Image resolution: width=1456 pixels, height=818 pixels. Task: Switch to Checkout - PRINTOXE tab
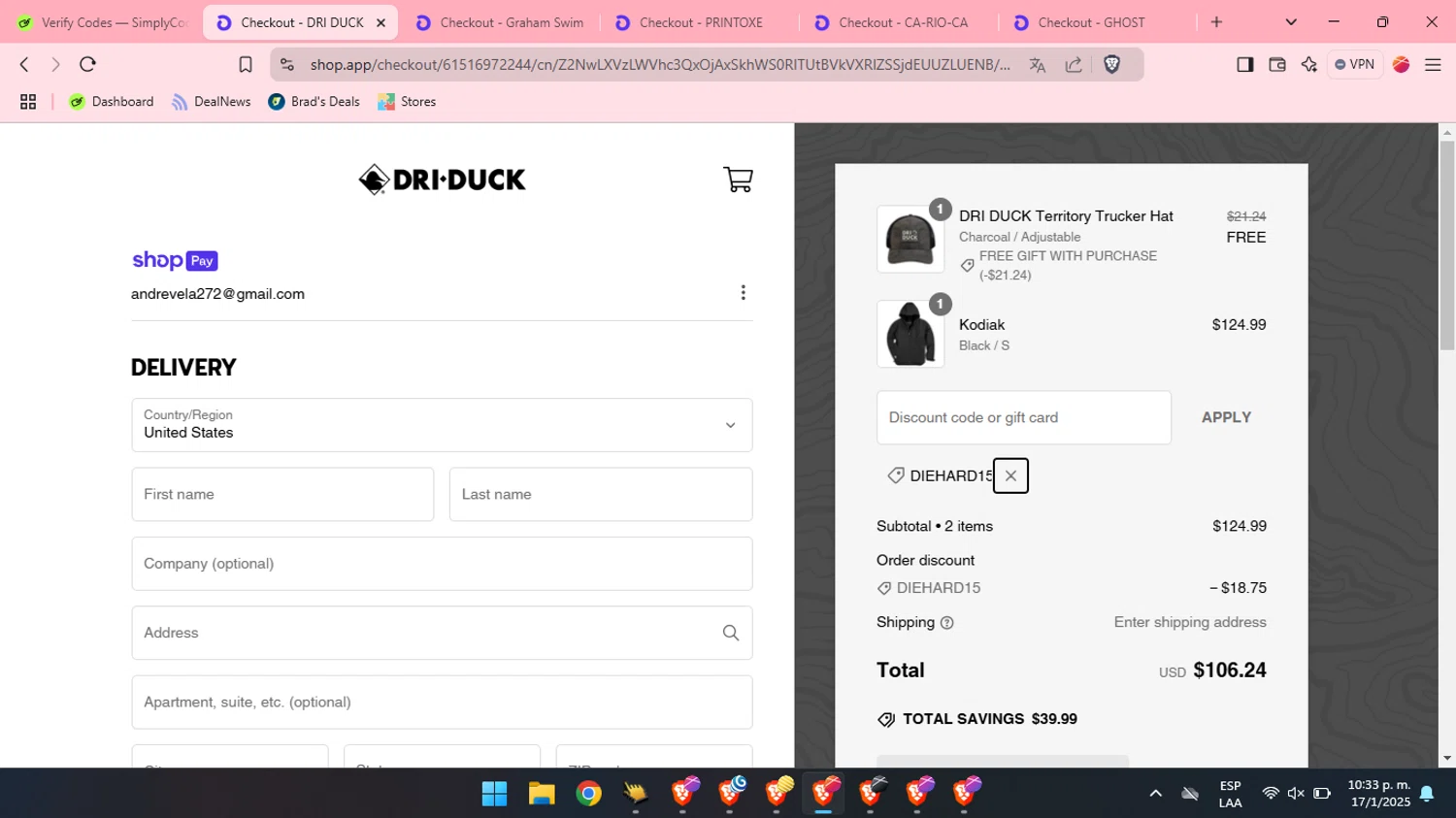tap(701, 22)
